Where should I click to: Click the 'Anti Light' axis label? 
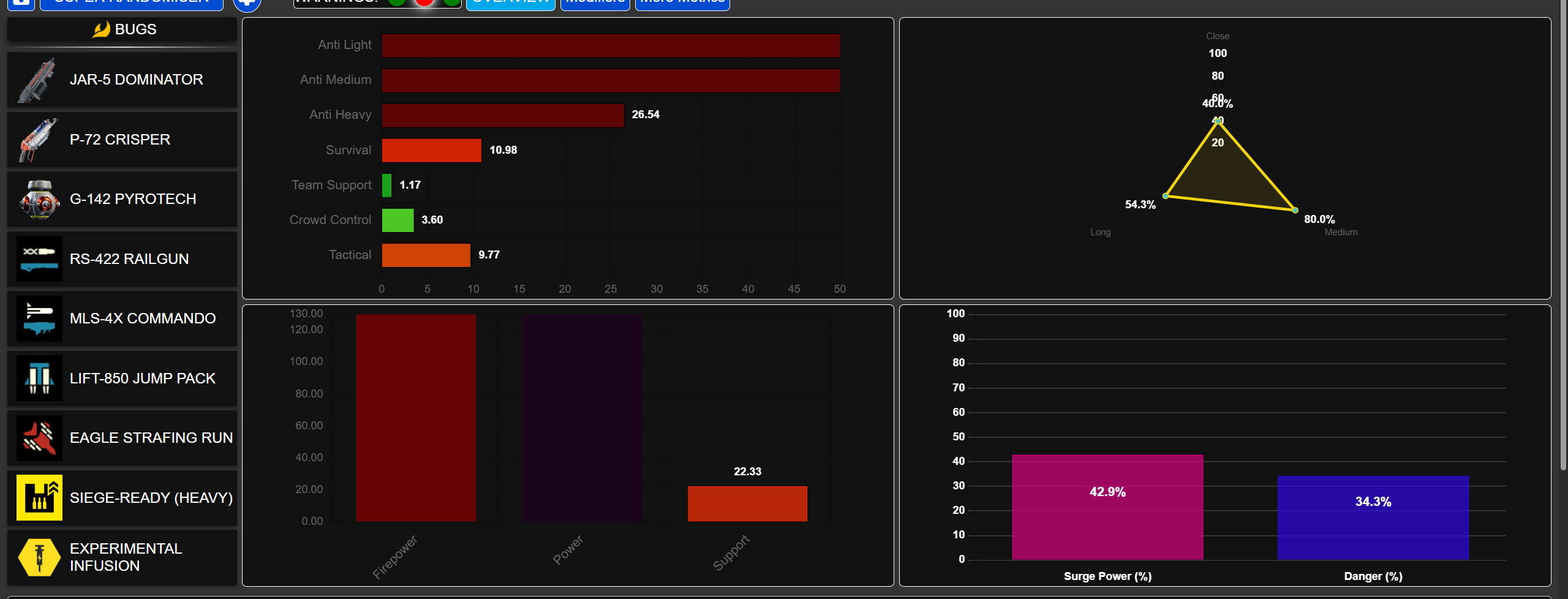pyautogui.click(x=345, y=45)
